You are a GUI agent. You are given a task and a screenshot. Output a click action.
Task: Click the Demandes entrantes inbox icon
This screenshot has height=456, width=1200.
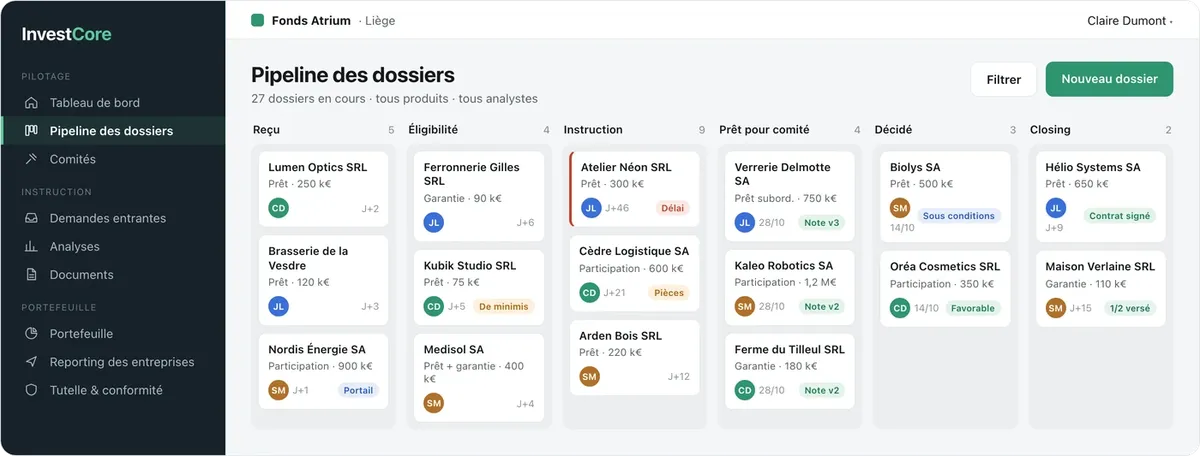(31, 218)
